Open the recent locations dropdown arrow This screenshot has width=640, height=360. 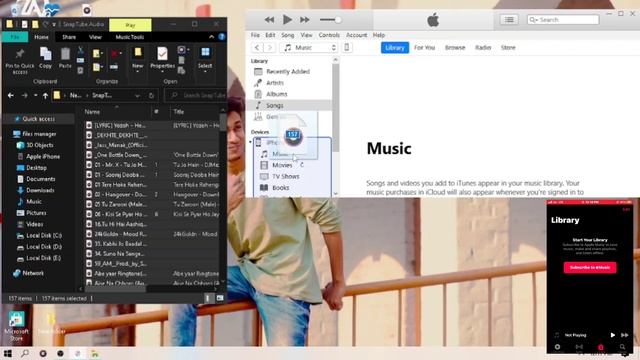[x=36, y=96]
